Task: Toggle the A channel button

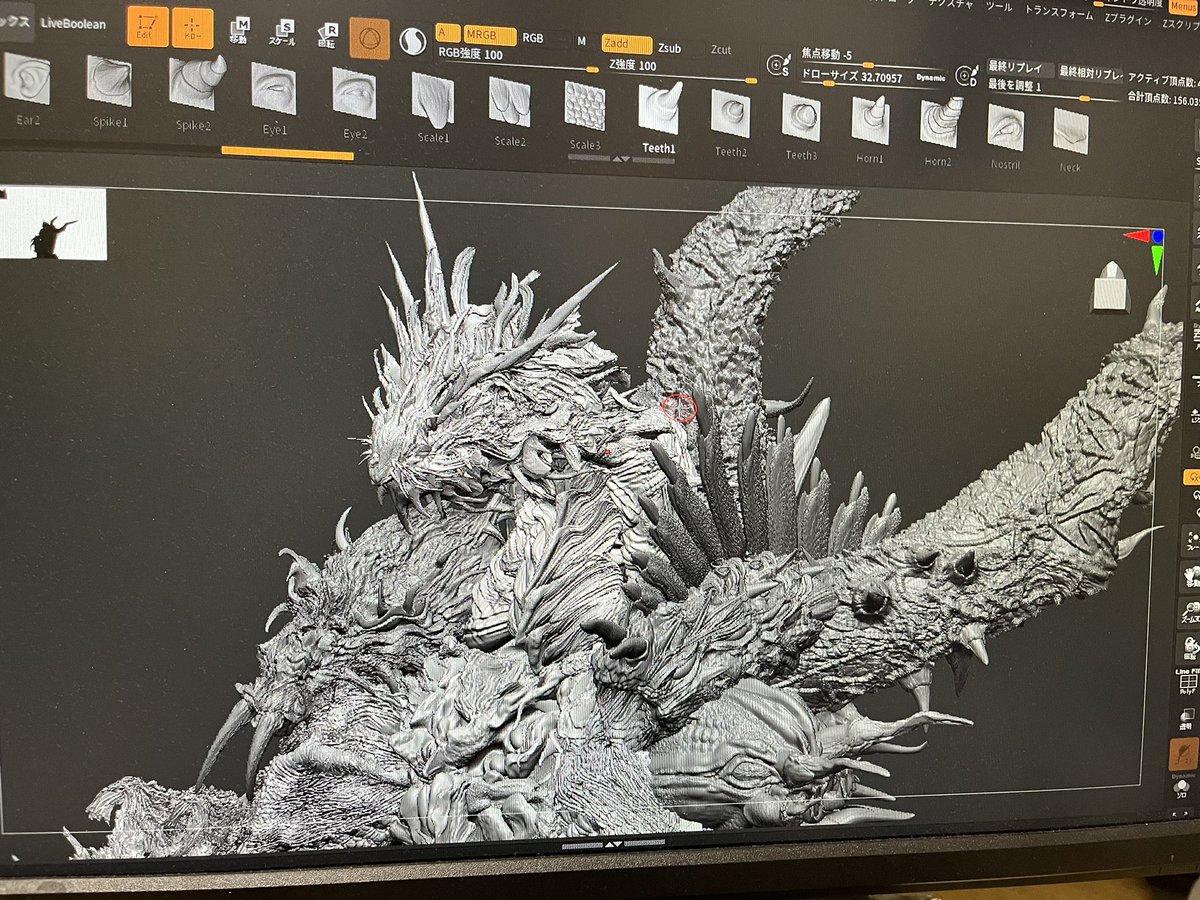Action: coord(447,33)
